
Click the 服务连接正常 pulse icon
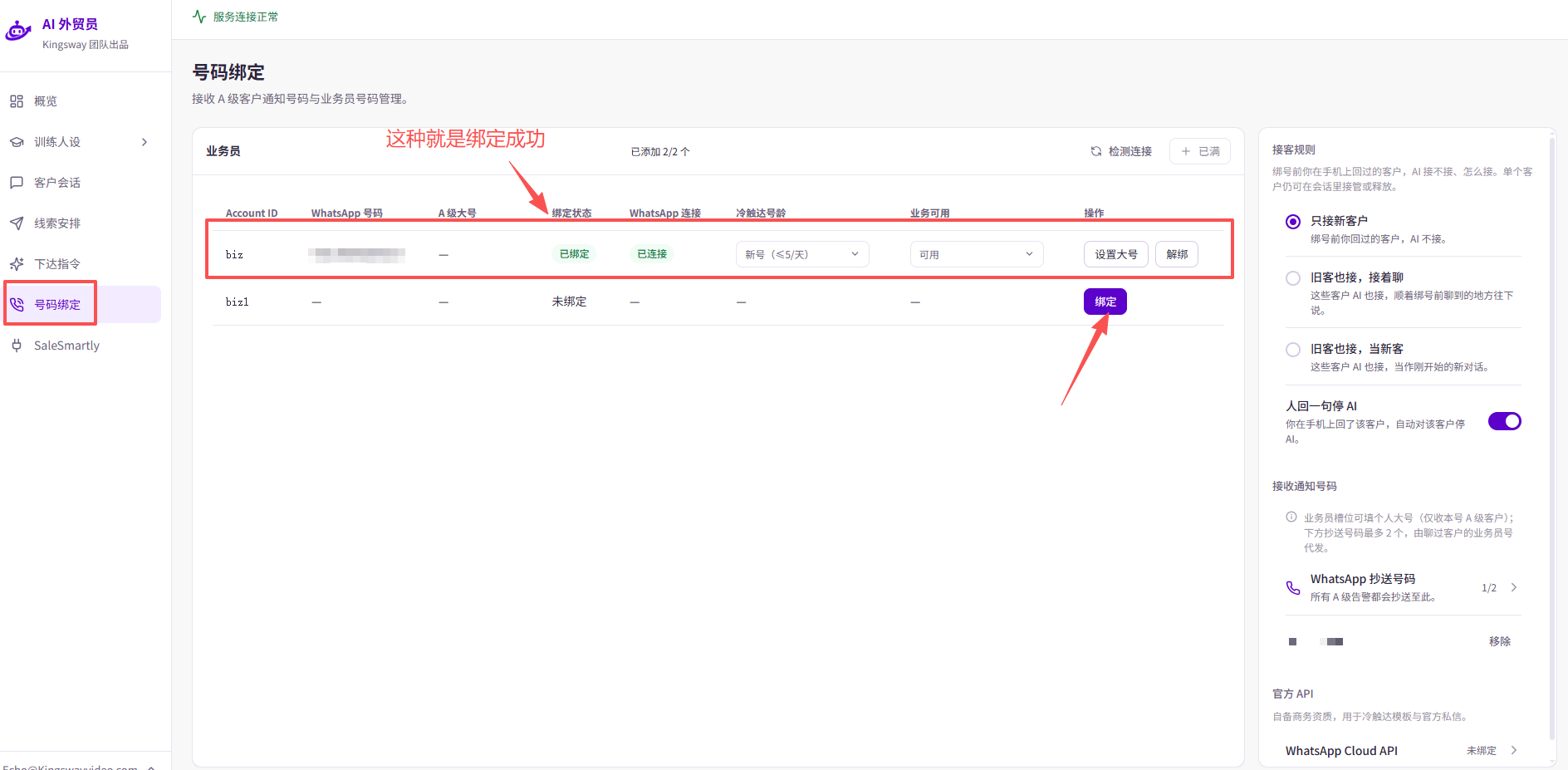[x=199, y=17]
